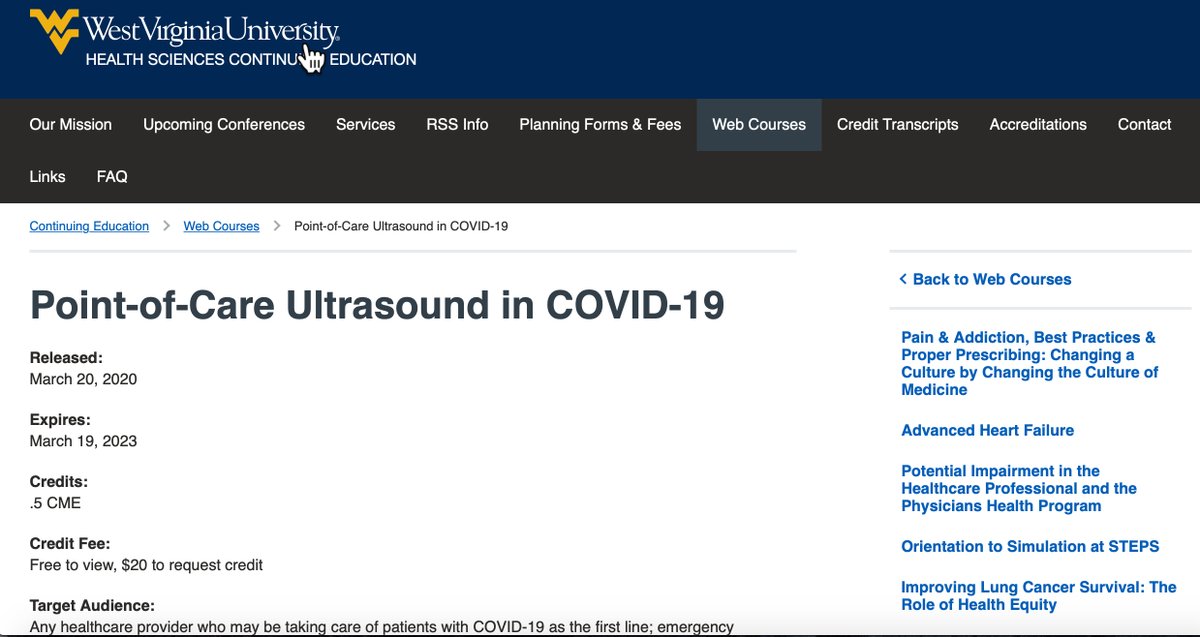
Task: Open Pain & Addiction Best Practices course
Action: pyautogui.click(x=1030, y=364)
